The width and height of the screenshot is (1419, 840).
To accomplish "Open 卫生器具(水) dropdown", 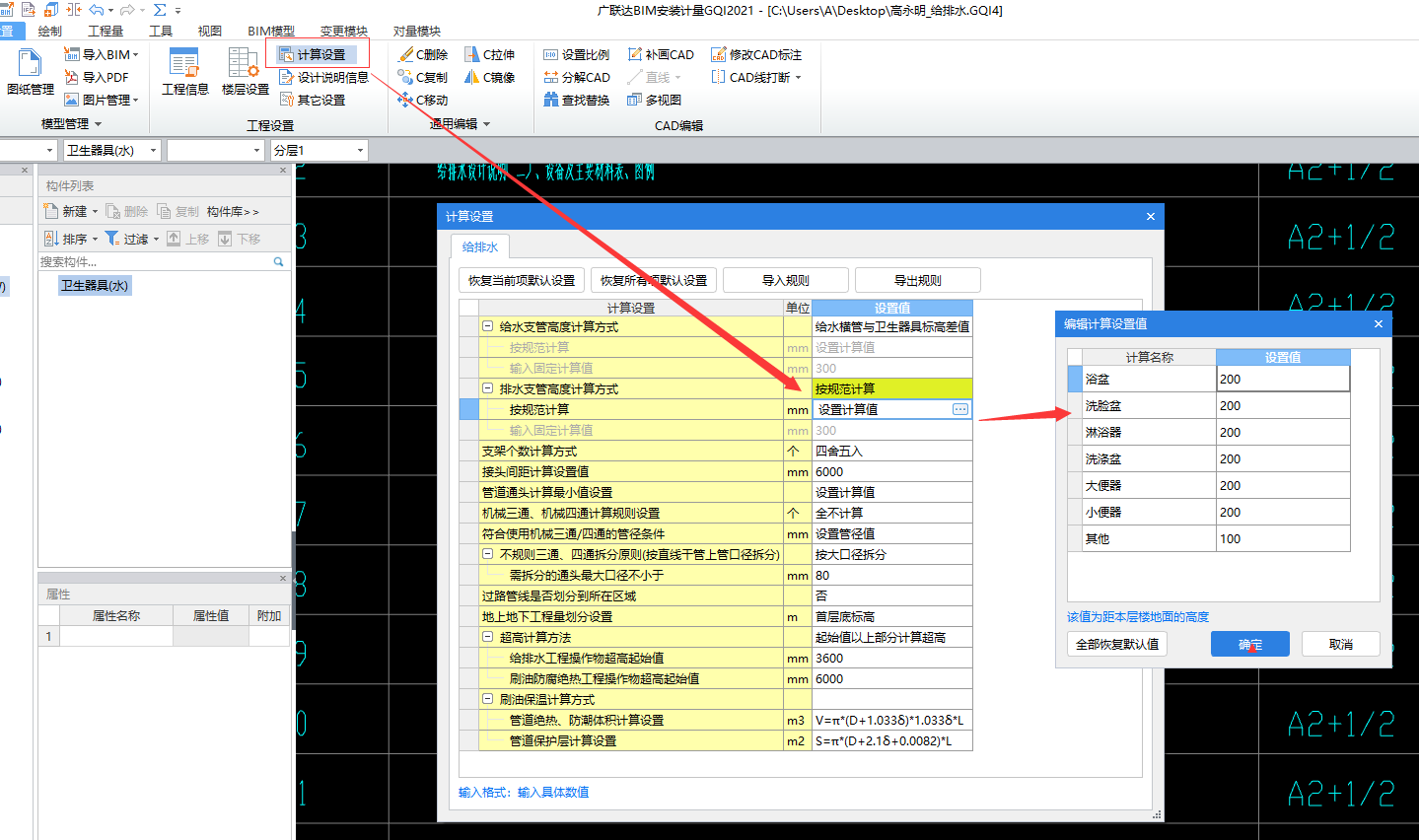I will click(x=153, y=150).
